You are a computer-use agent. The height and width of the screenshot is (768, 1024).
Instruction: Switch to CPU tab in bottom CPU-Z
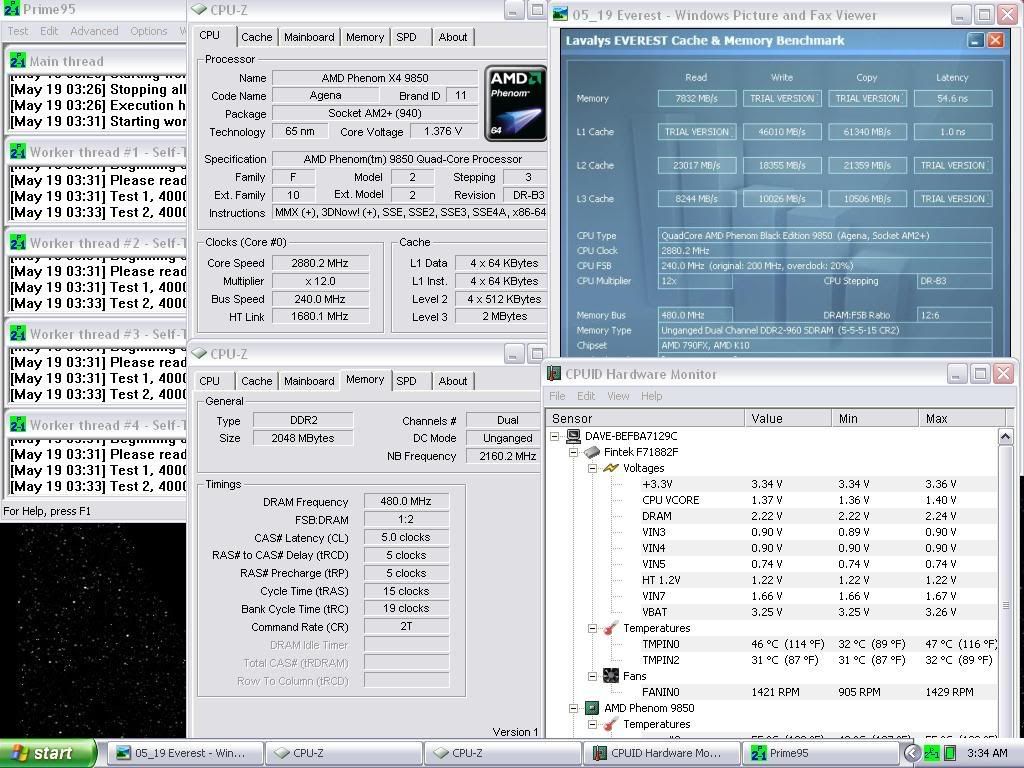[x=209, y=381]
